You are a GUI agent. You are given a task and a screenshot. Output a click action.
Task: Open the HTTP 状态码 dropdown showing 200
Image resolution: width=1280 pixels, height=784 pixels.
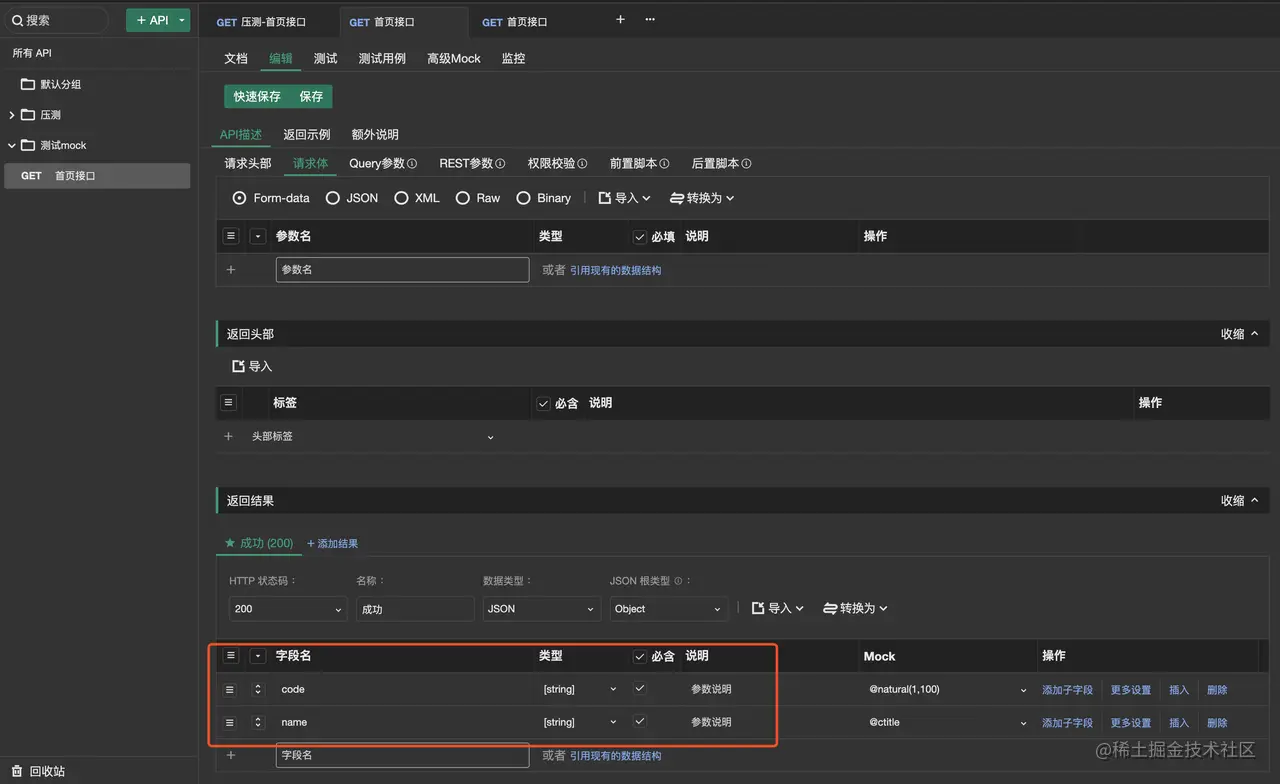pyautogui.click(x=287, y=609)
